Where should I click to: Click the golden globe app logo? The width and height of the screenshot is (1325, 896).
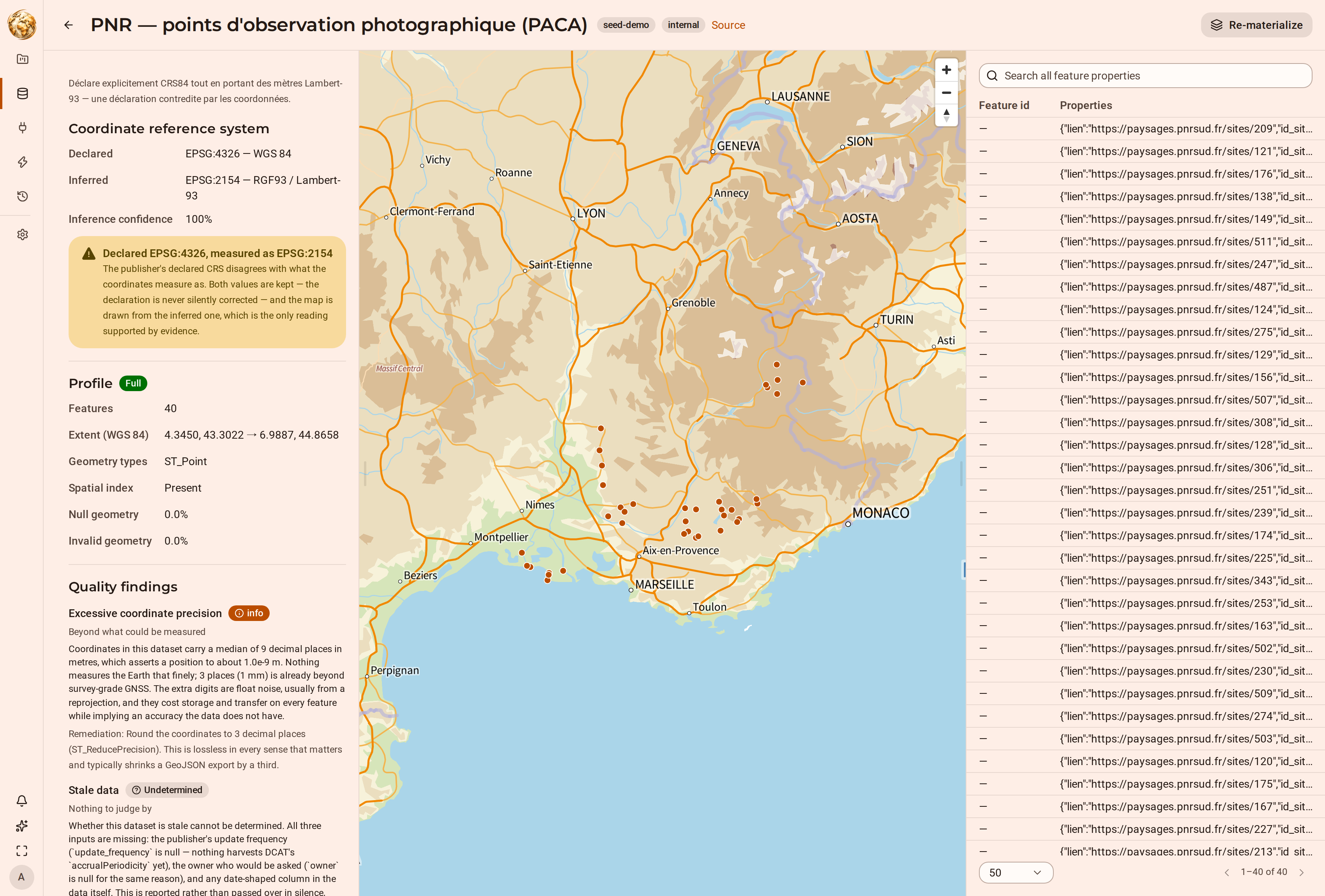[22, 25]
